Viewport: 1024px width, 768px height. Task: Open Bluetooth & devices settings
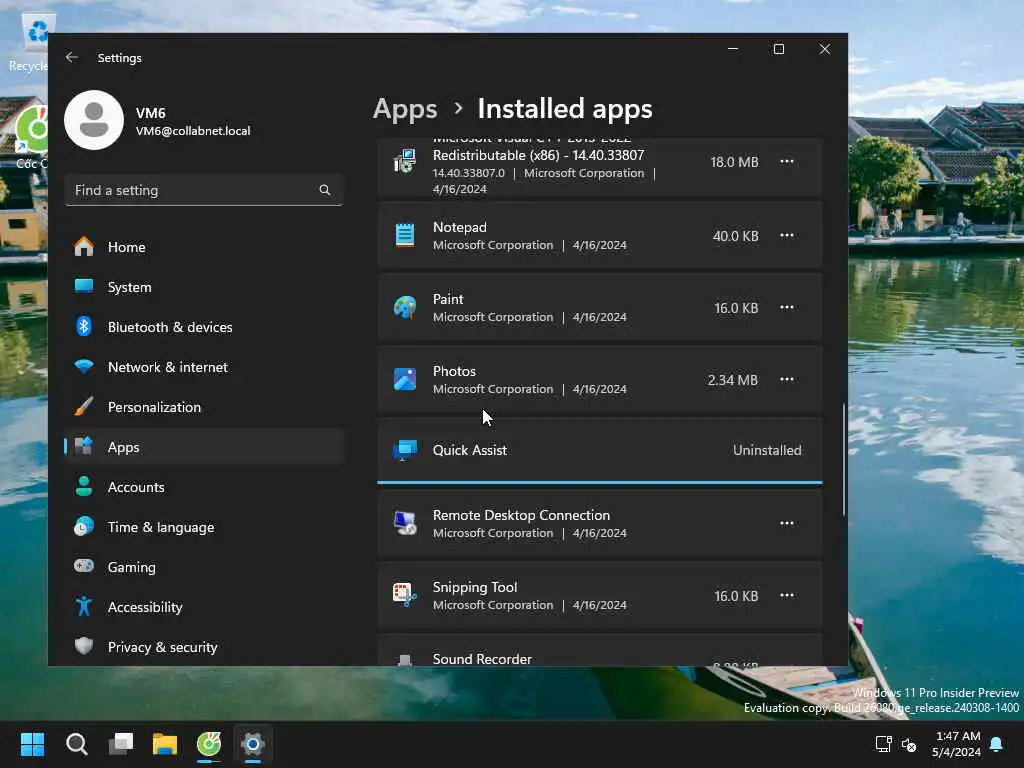click(x=204, y=327)
